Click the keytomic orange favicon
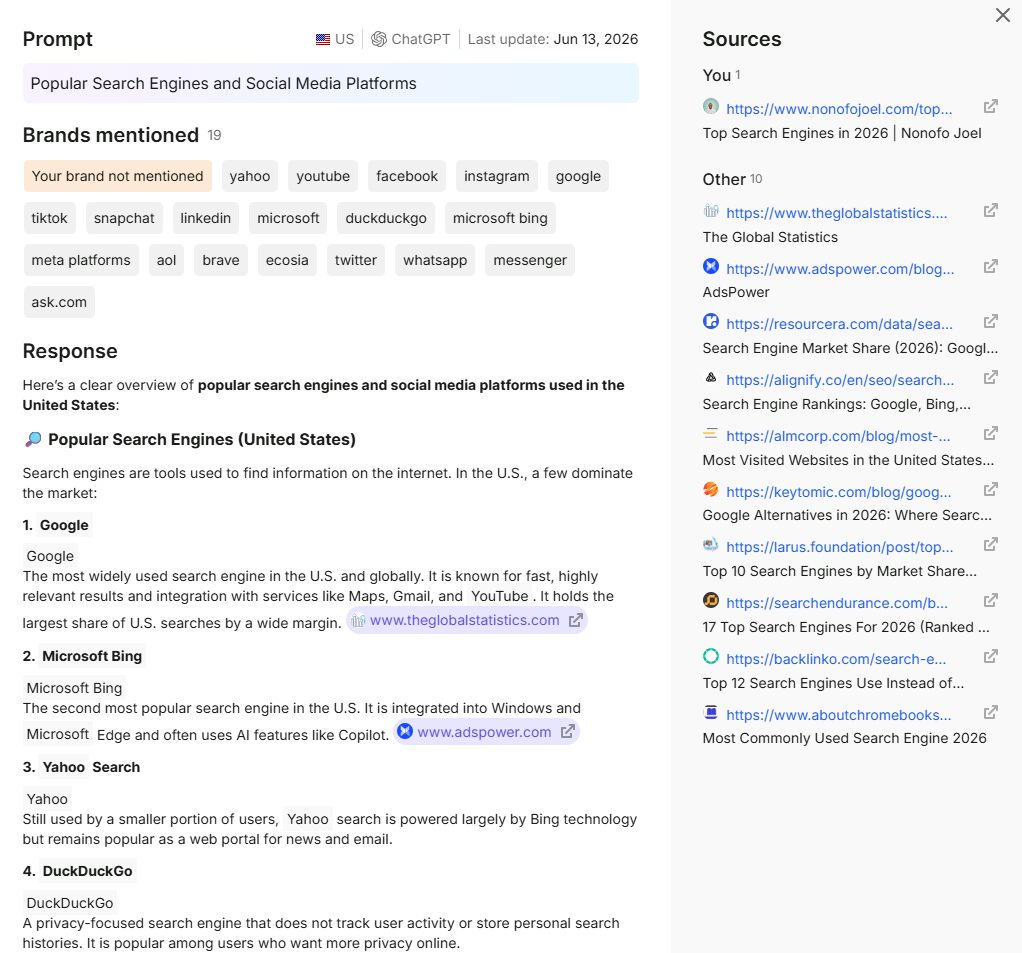Viewport: 1022px width, 953px height. click(x=711, y=489)
